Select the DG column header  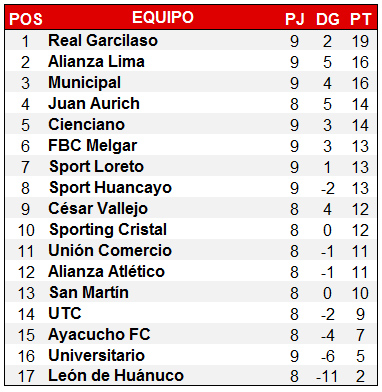pos(327,19)
